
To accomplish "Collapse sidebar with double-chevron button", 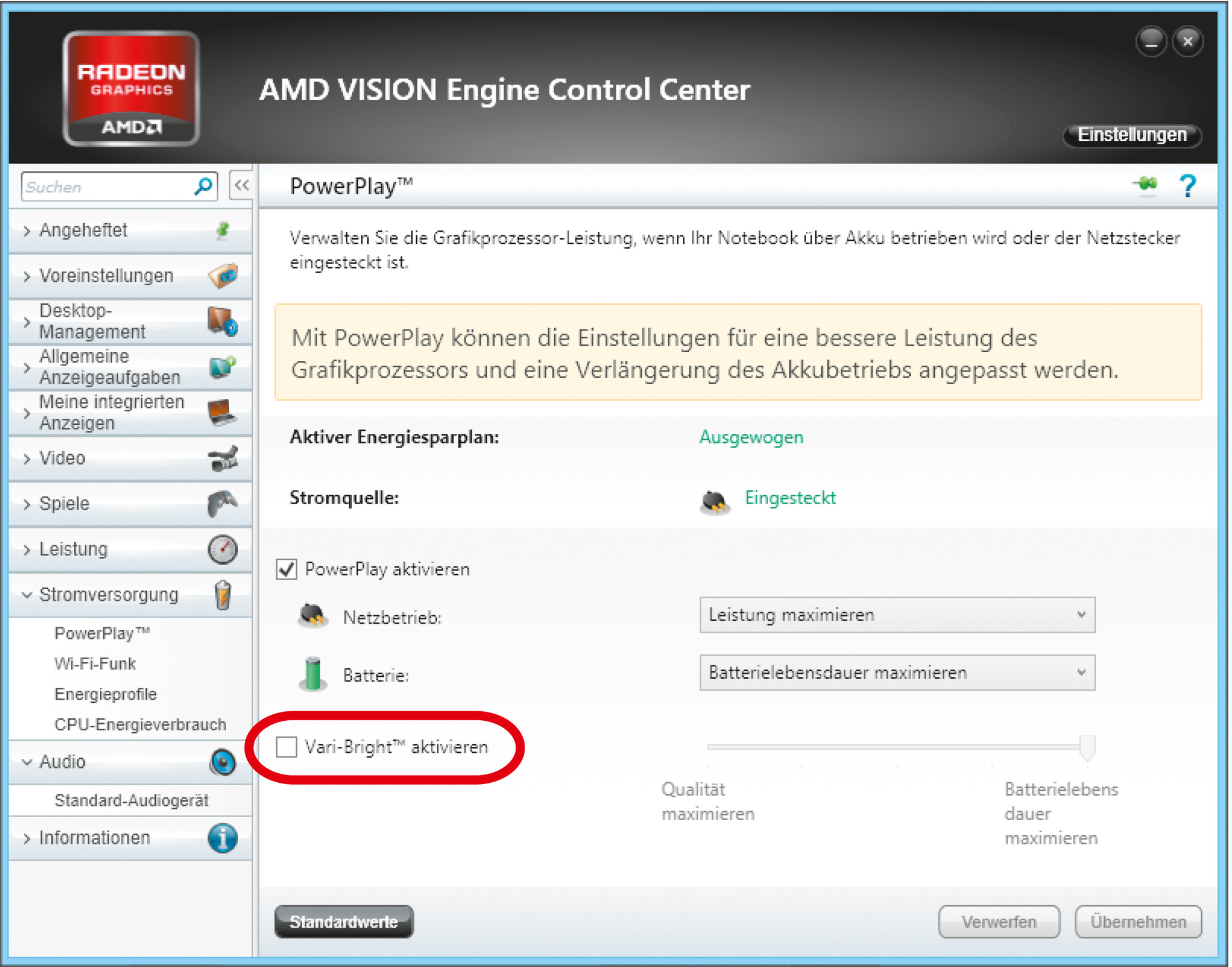I will tap(242, 185).
